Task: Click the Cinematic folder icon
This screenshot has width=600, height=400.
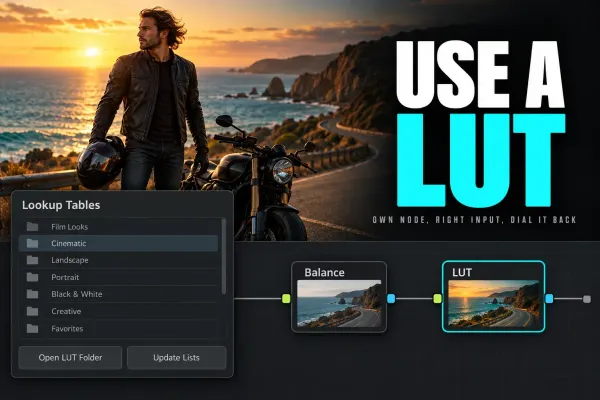Action: (x=33, y=243)
